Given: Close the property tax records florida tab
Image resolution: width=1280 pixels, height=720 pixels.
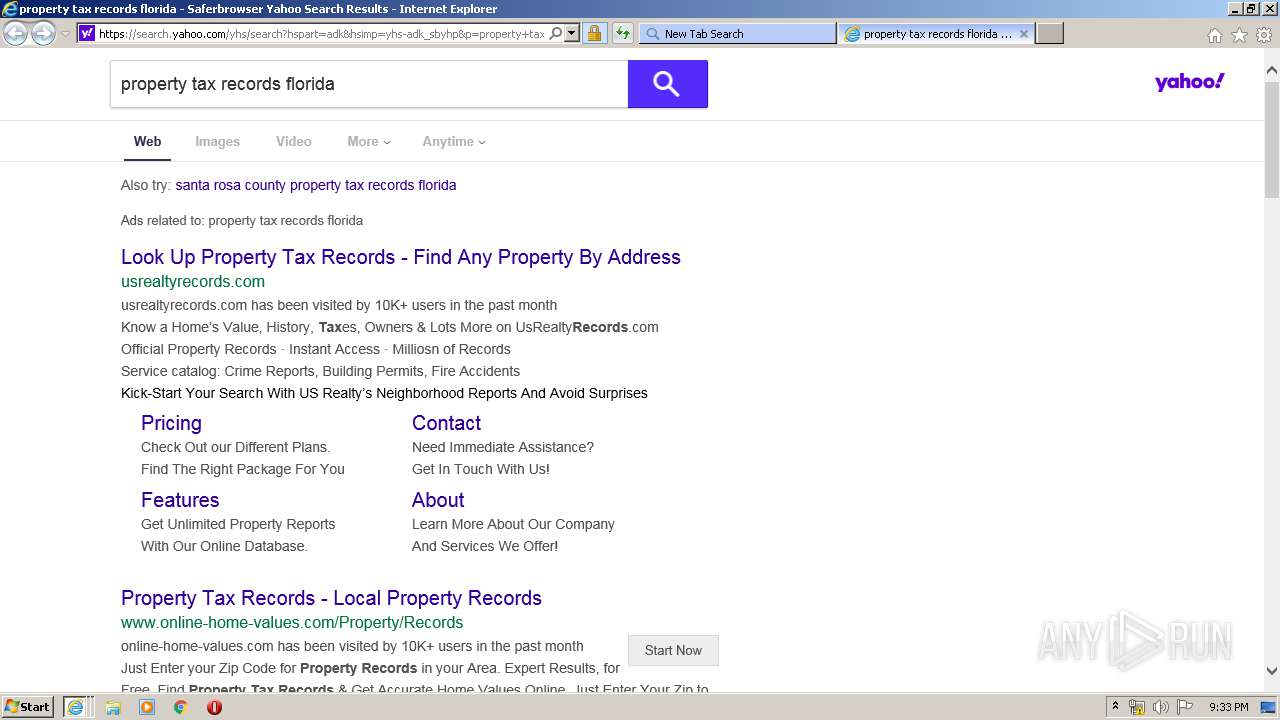Looking at the screenshot, I should 1024,33.
